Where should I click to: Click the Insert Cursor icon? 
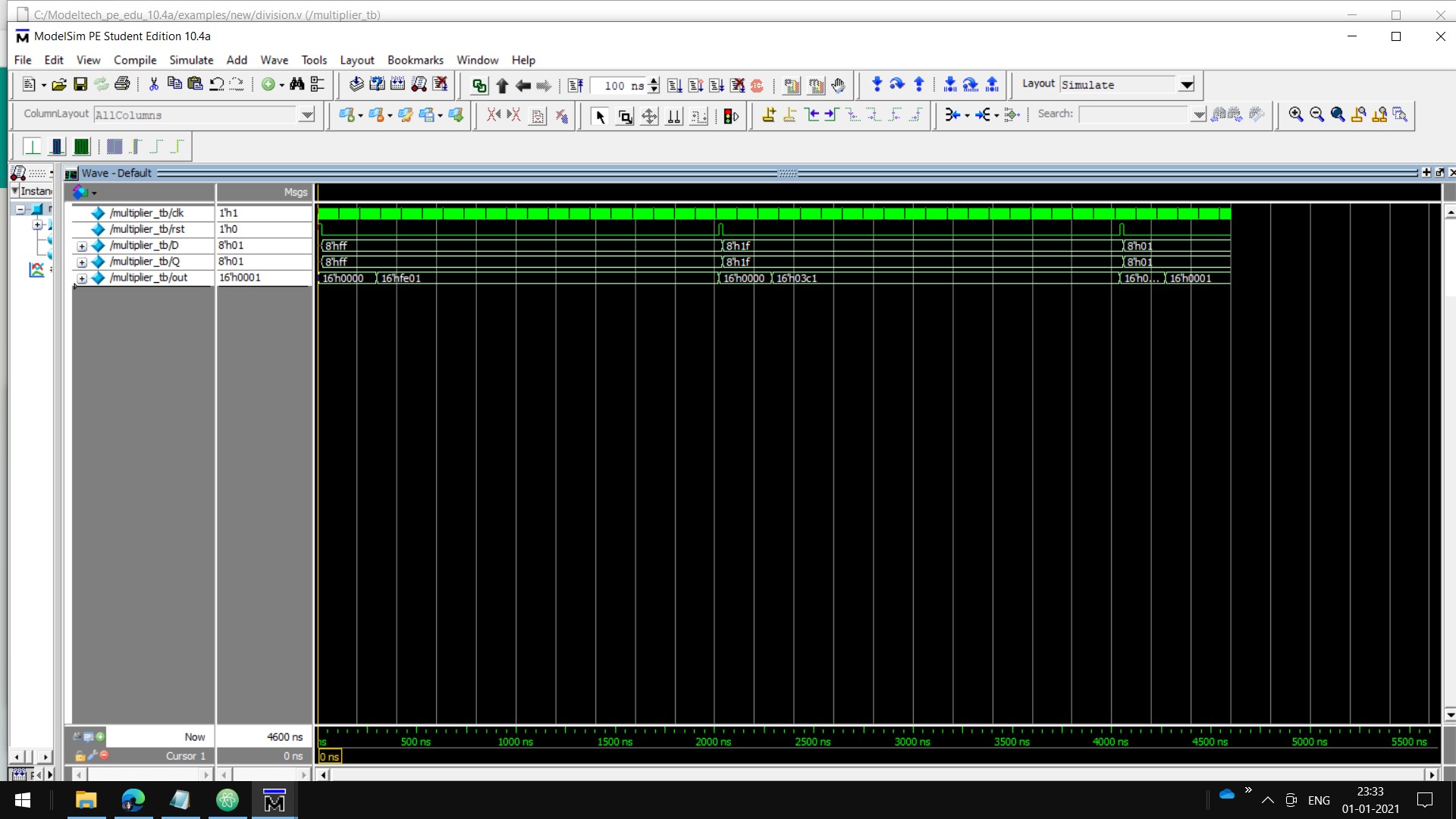pos(769,115)
